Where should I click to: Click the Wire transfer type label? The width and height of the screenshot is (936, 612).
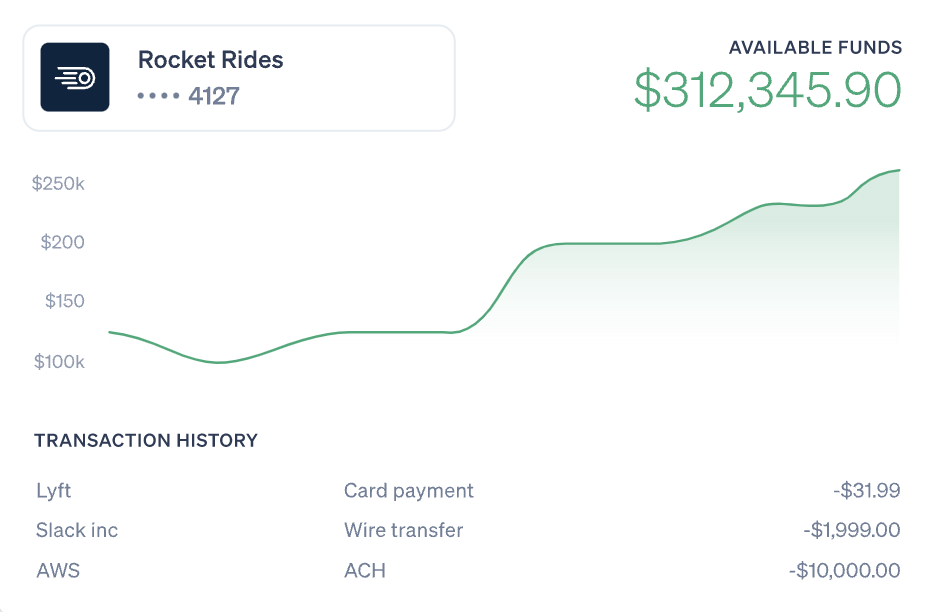[403, 531]
